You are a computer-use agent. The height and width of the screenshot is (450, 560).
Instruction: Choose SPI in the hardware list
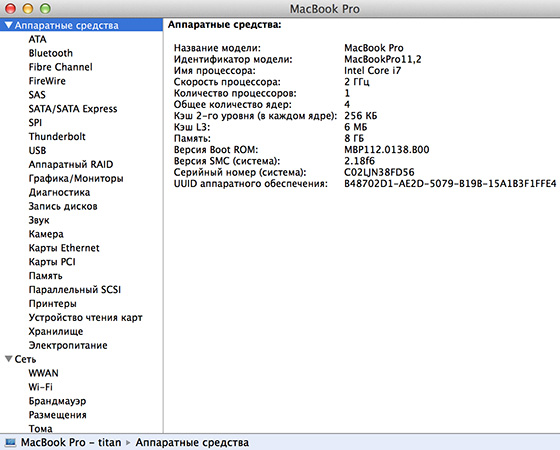click(x=35, y=122)
